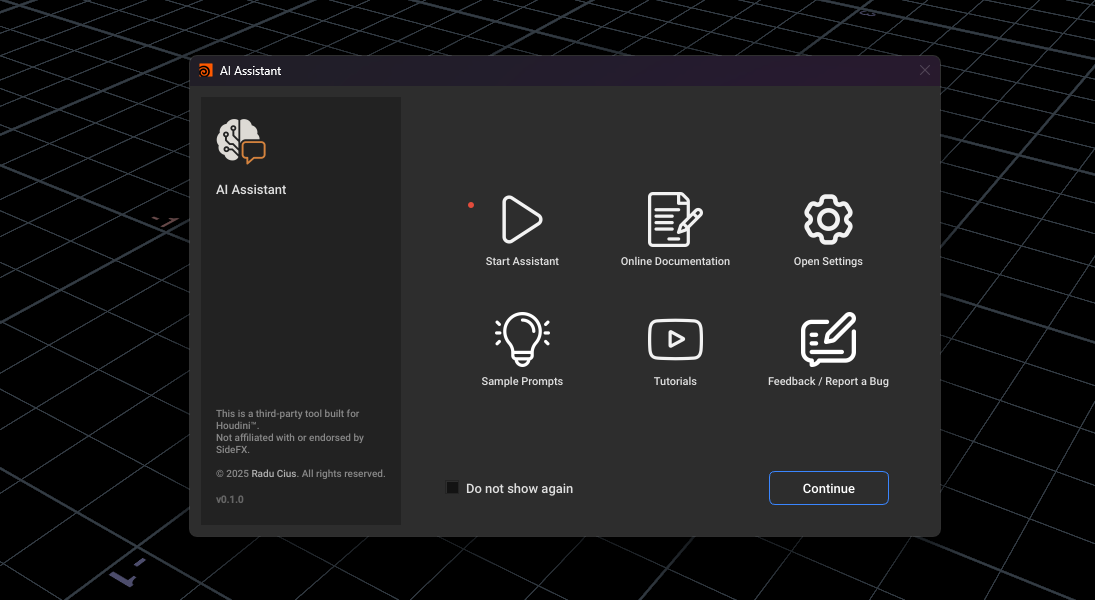Click the third-party tool disclaimer text
Image resolution: width=1095 pixels, height=600 pixels.
coord(290,431)
